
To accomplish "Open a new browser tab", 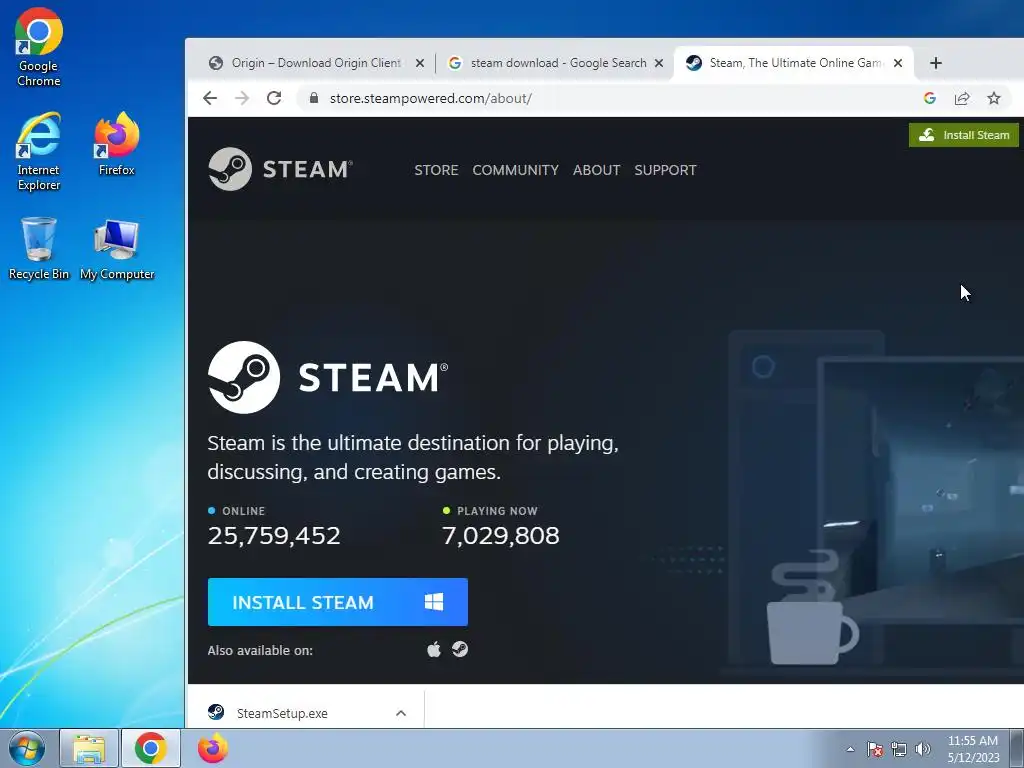I will (936, 63).
